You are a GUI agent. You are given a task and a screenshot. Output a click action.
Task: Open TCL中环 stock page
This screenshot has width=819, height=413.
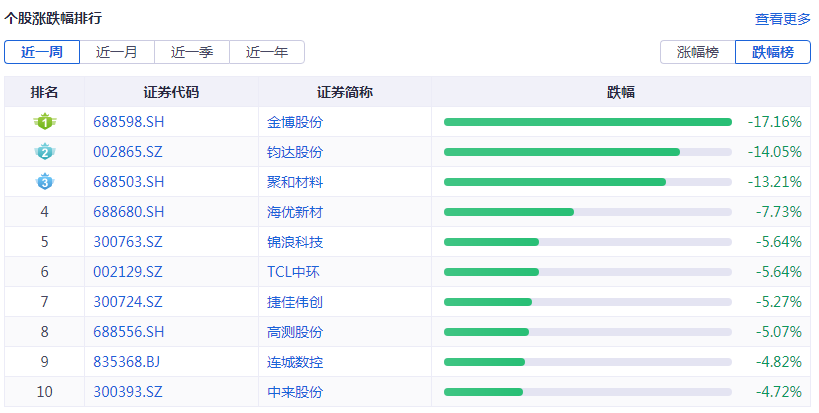pyautogui.click(x=293, y=272)
